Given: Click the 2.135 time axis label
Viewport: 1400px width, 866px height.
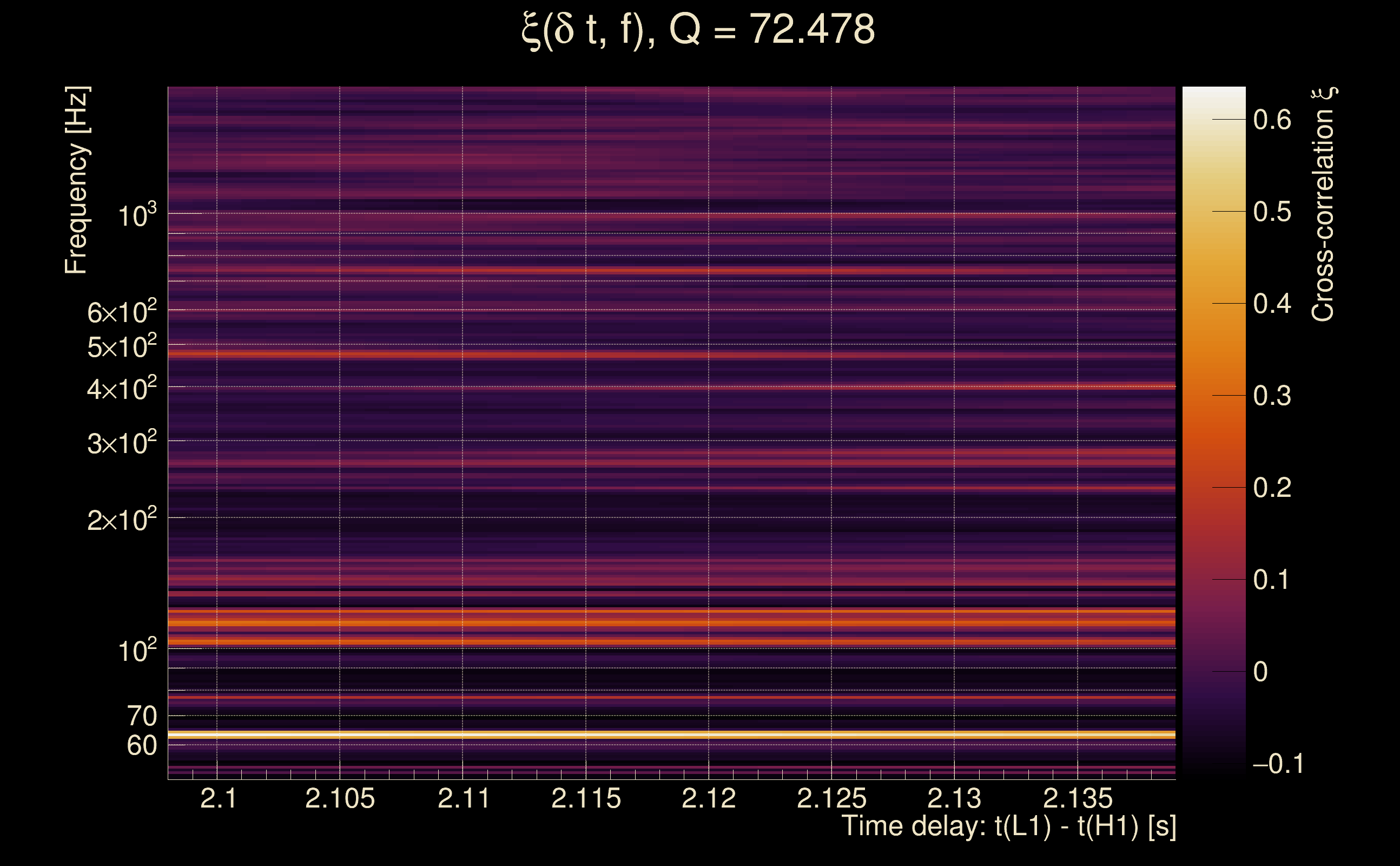Looking at the screenshot, I should point(1077,798).
